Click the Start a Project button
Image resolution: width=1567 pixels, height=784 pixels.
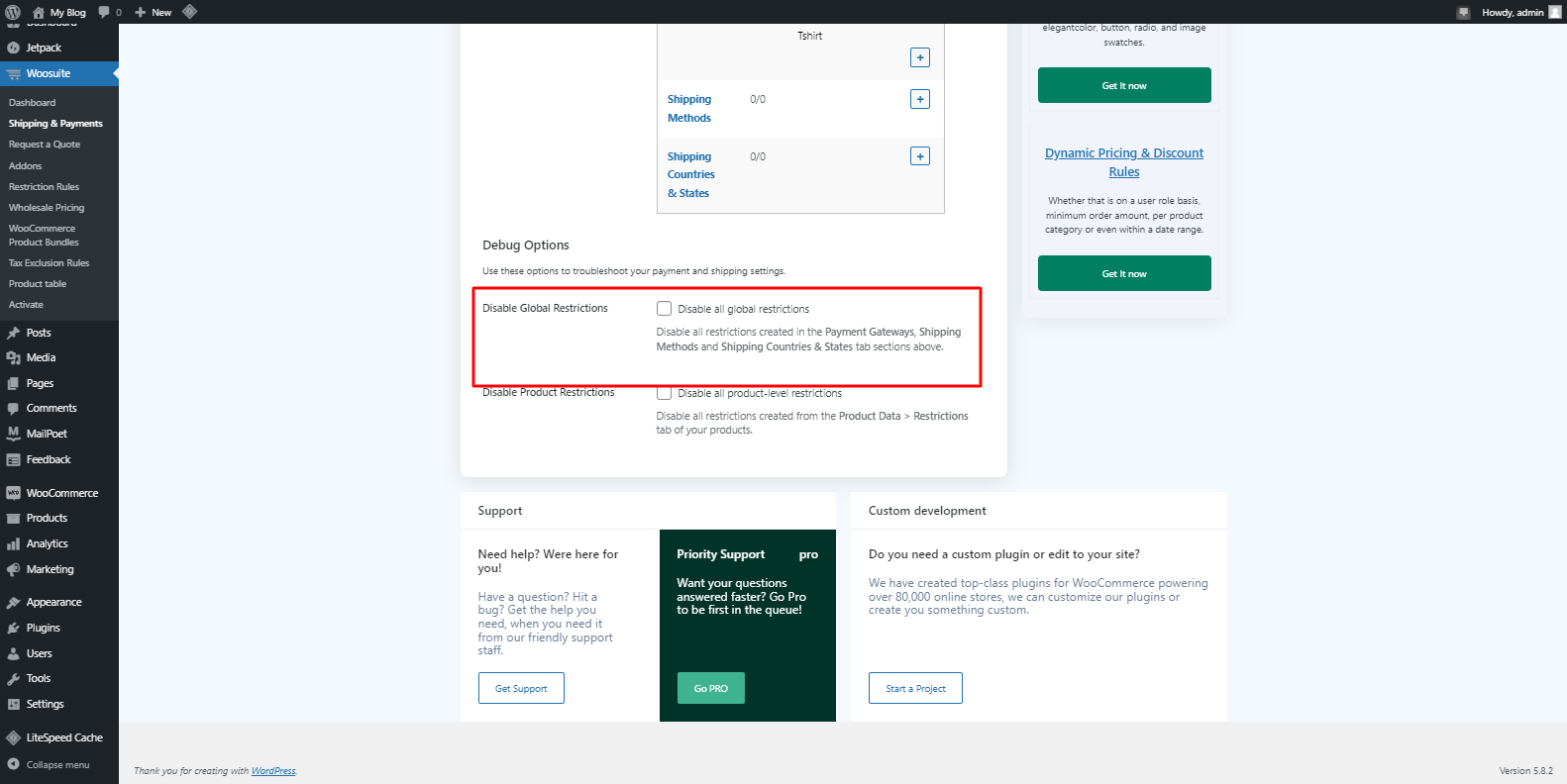click(915, 688)
